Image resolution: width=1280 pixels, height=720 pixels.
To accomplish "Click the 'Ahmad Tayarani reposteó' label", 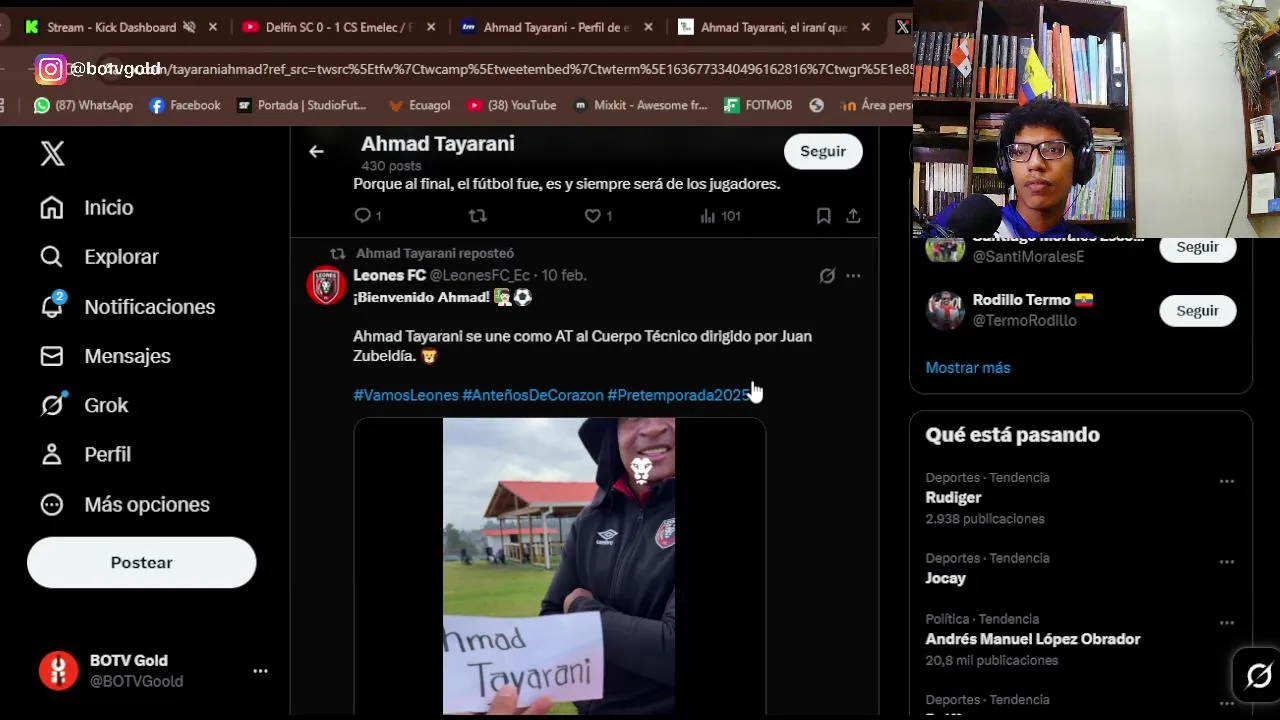I will tap(435, 253).
